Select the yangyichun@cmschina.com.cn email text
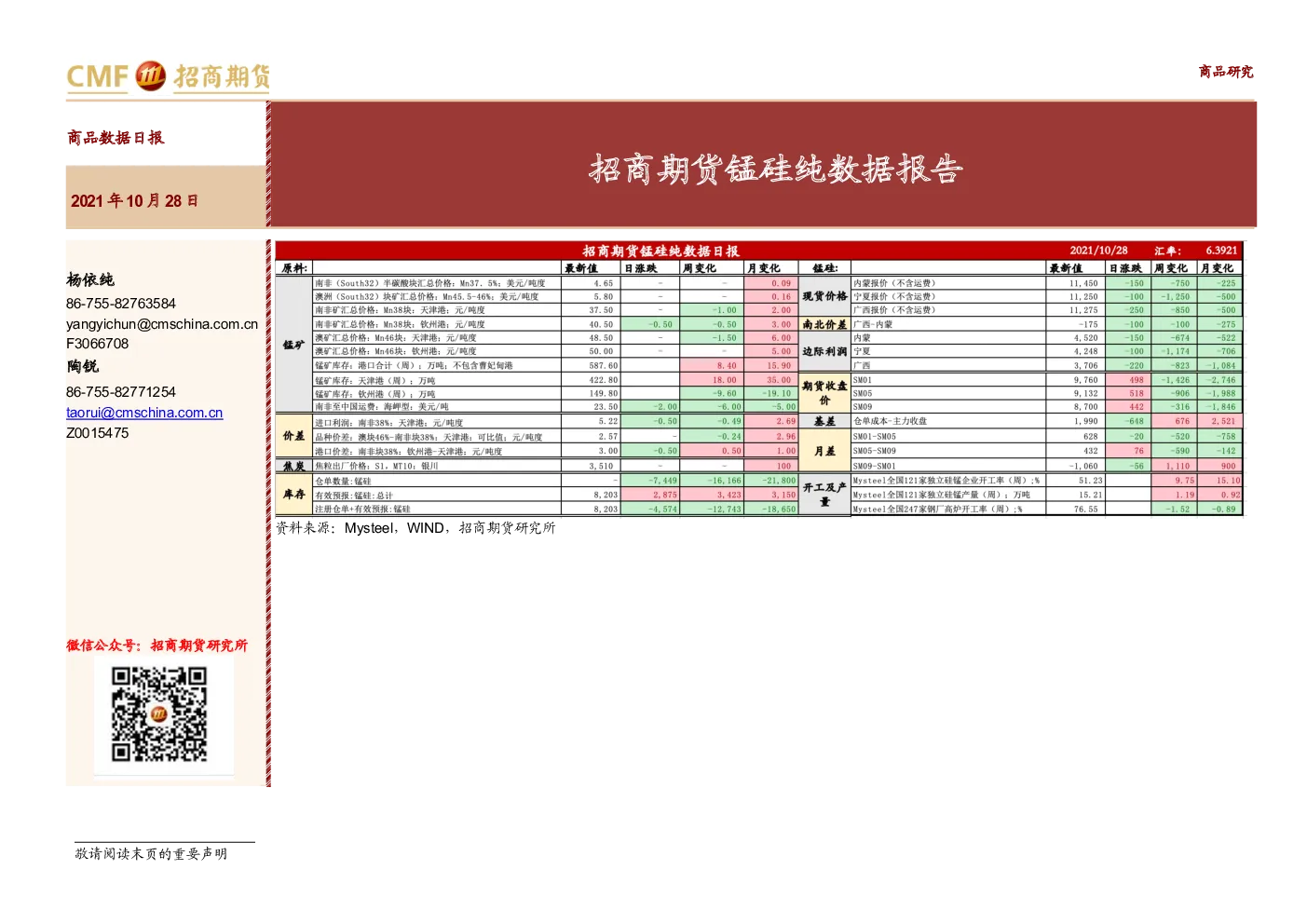Image resolution: width=1307 pixels, height=924 pixels. 162,324
